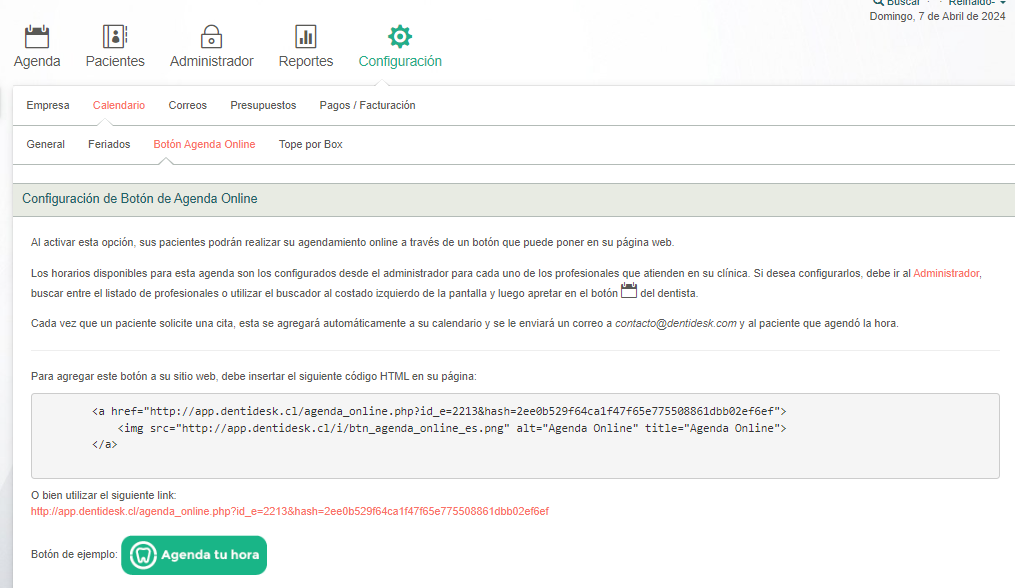Screen dimensions: 1015x588
Task: Click the Administrador label in top navigation
Action: click(x=212, y=61)
